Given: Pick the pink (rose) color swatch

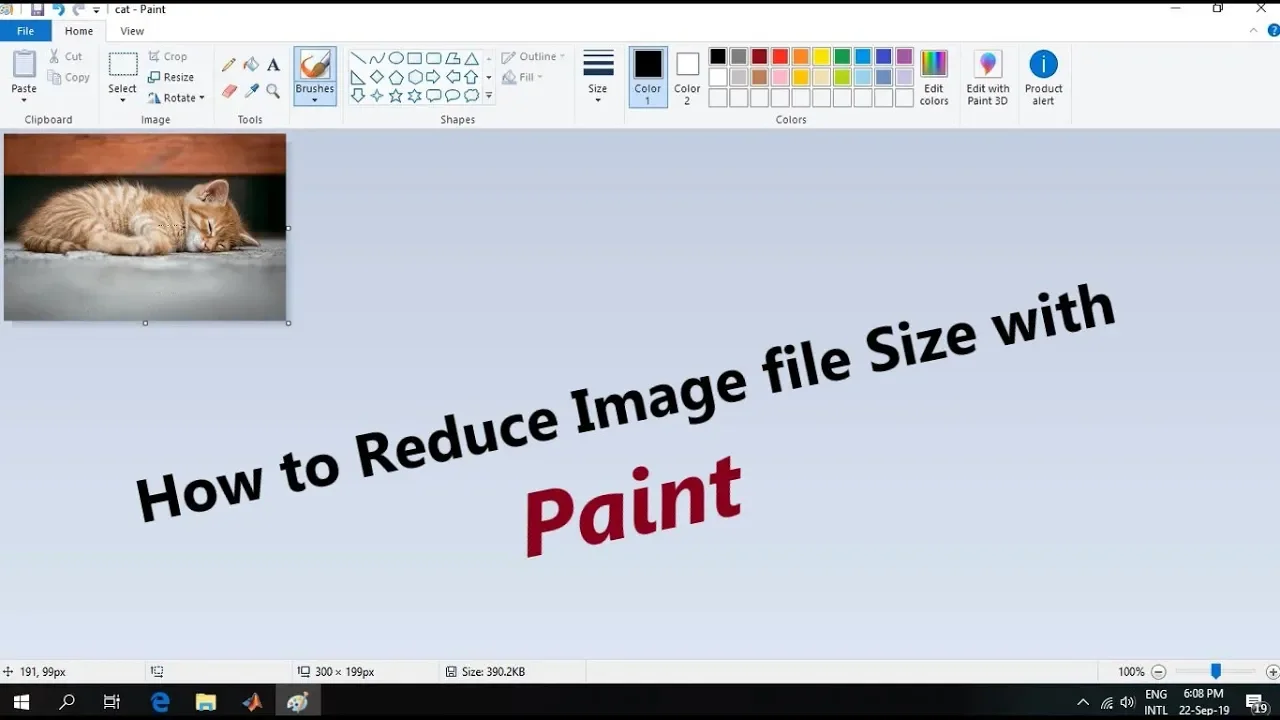Looking at the screenshot, I should pyautogui.click(x=780, y=77).
